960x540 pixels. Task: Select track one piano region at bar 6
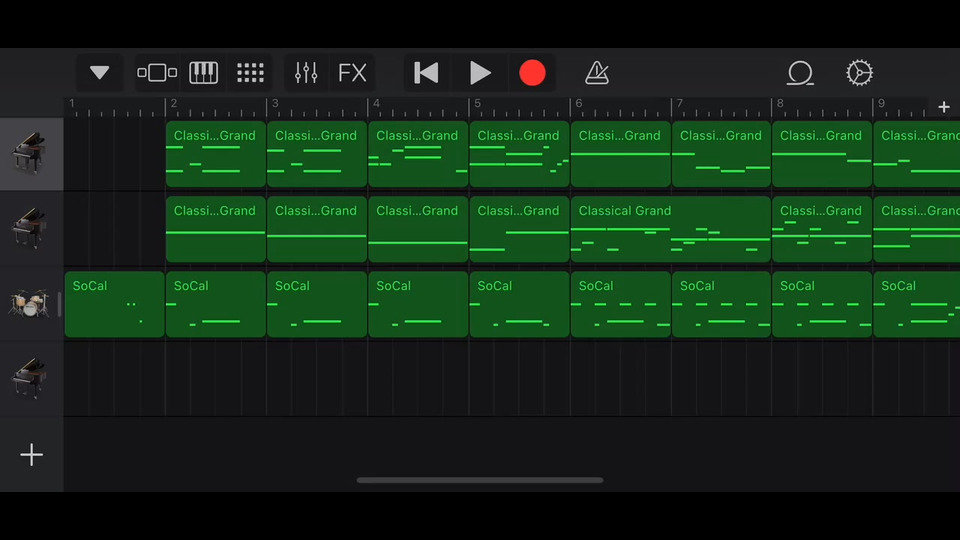tap(620, 154)
